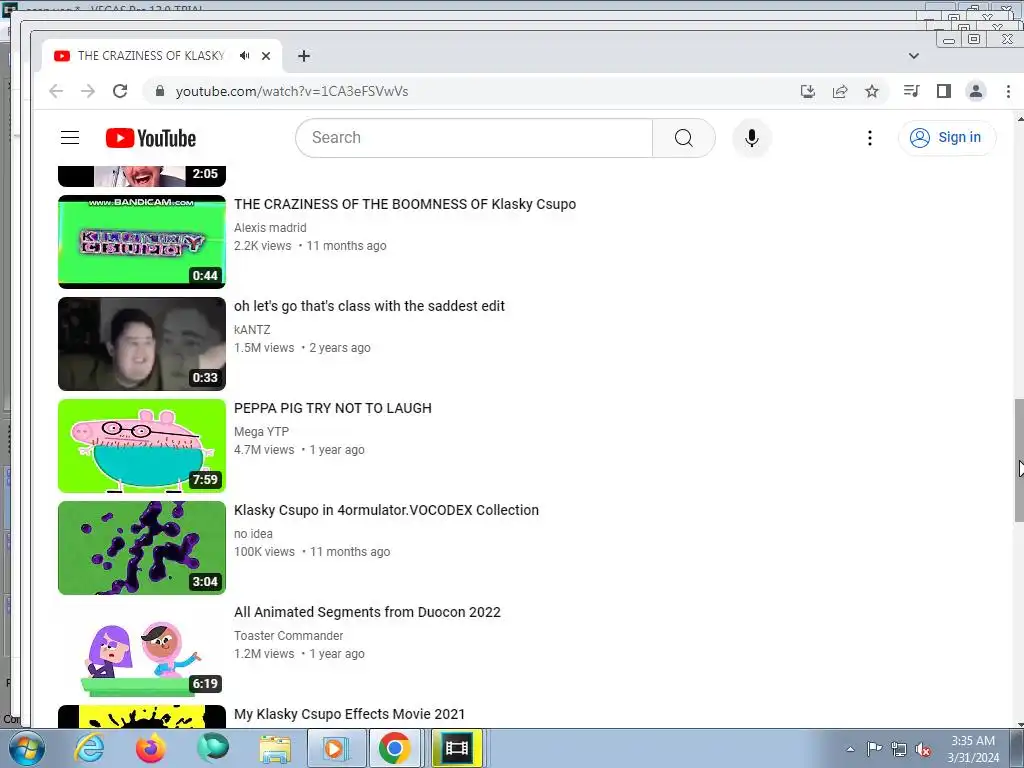1024x768 pixels.
Task: Click the Sign in button
Action: coord(947,138)
